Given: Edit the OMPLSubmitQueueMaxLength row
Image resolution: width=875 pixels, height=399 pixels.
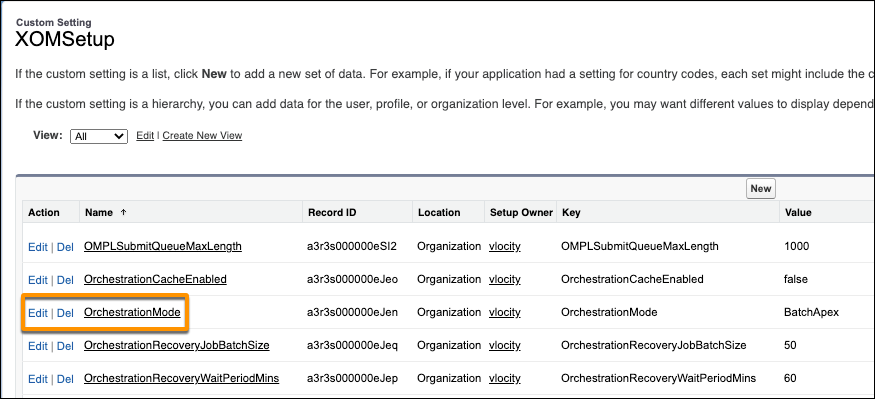Looking at the screenshot, I should pos(38,247).
